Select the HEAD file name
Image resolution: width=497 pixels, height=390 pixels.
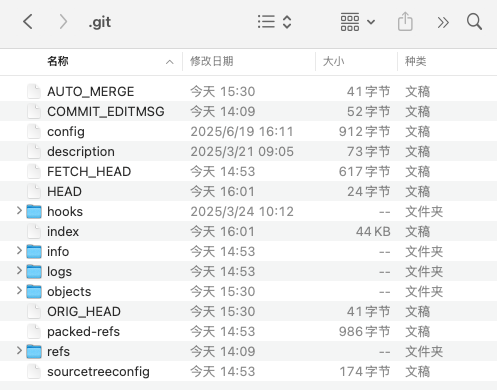tap(64, 192)
